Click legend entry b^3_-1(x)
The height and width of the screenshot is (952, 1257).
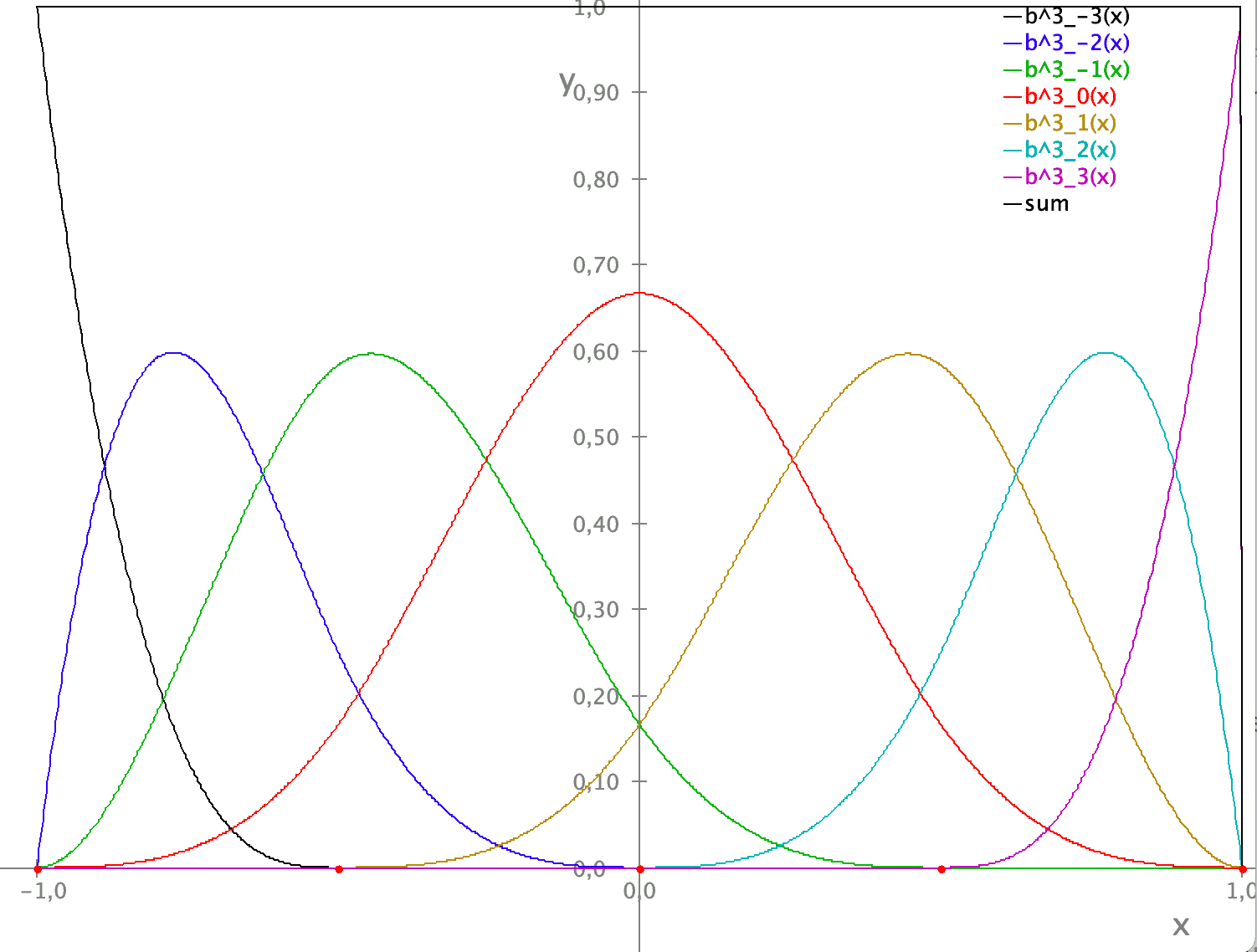(x=1066, y=69)
